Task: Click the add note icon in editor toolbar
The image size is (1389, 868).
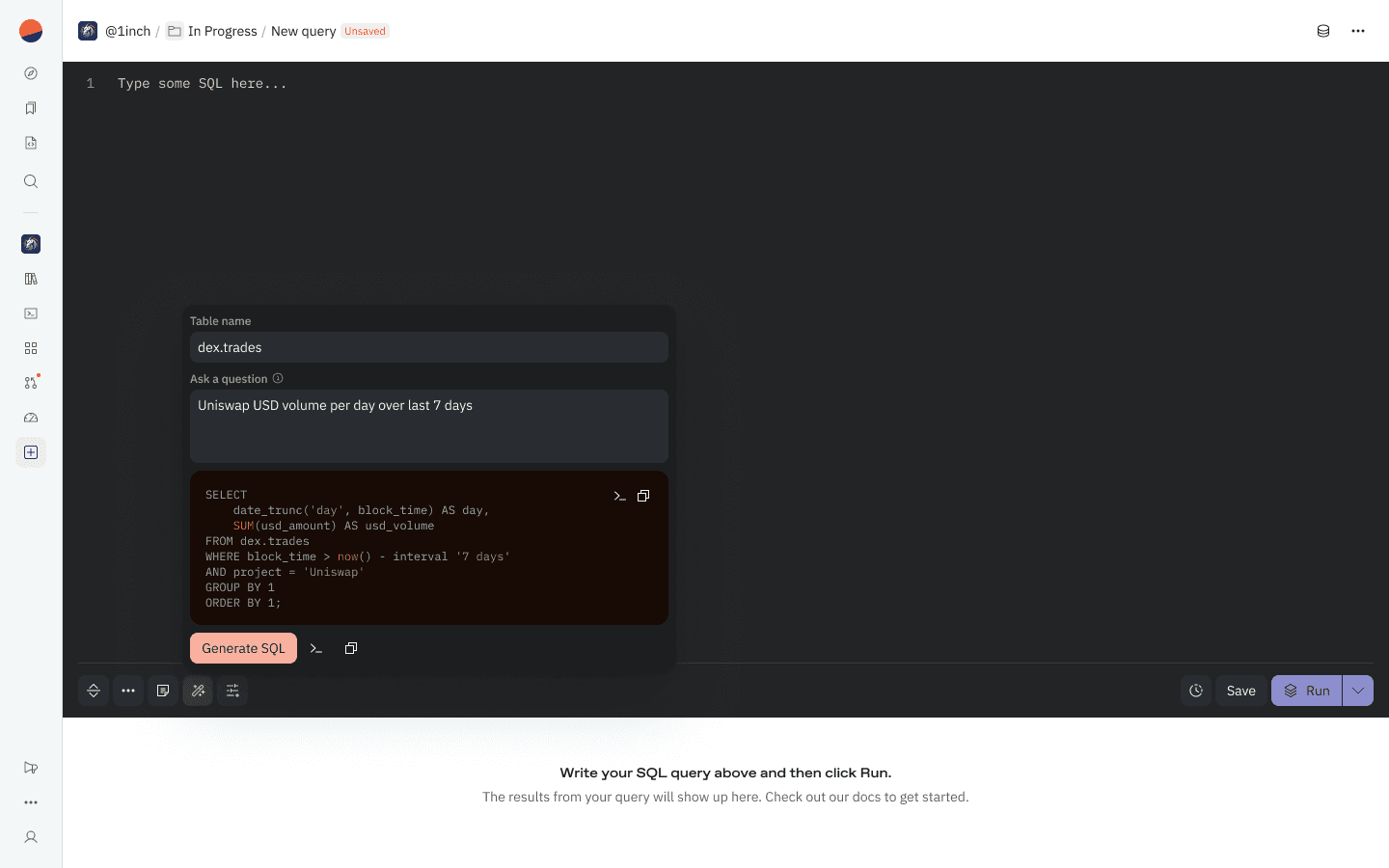Action: pyautogui.click(x=163, y=691)
